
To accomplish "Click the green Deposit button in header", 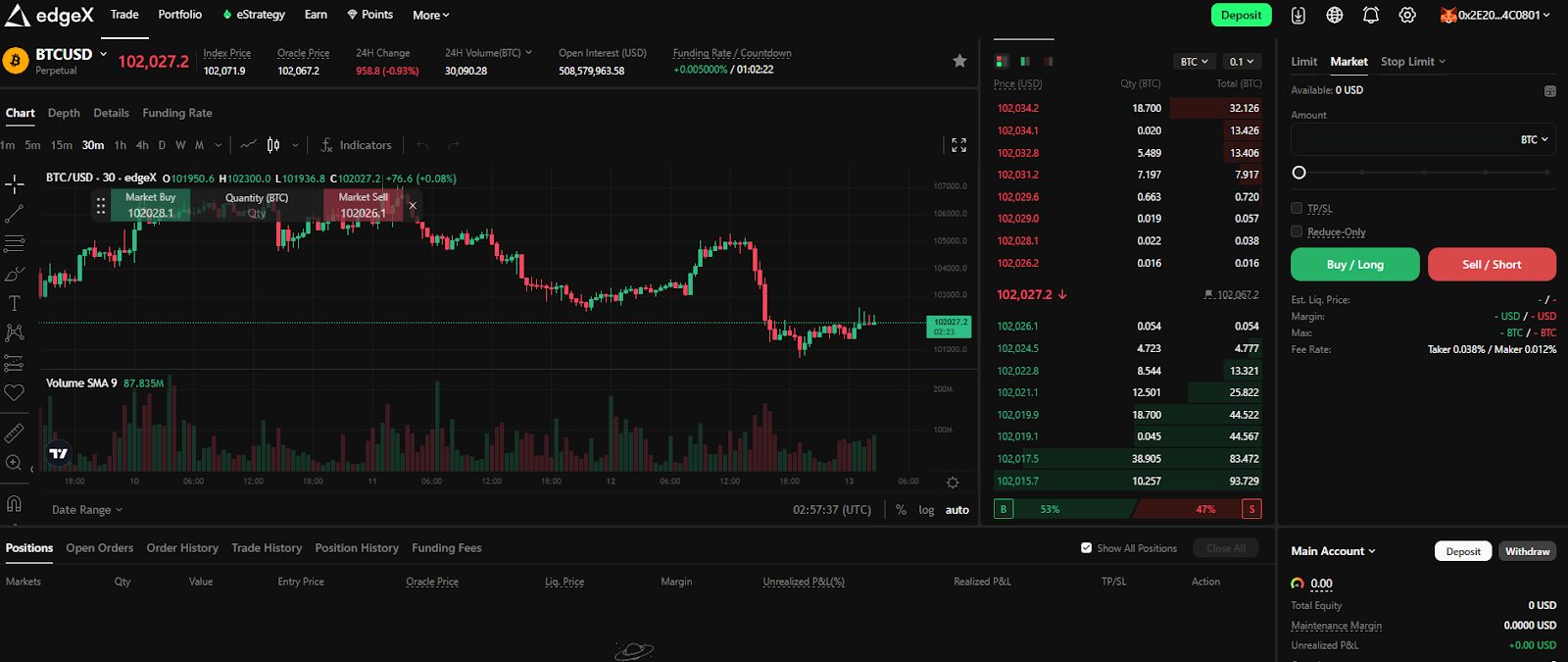I will pyautogui.click(x=1241, y=15).
